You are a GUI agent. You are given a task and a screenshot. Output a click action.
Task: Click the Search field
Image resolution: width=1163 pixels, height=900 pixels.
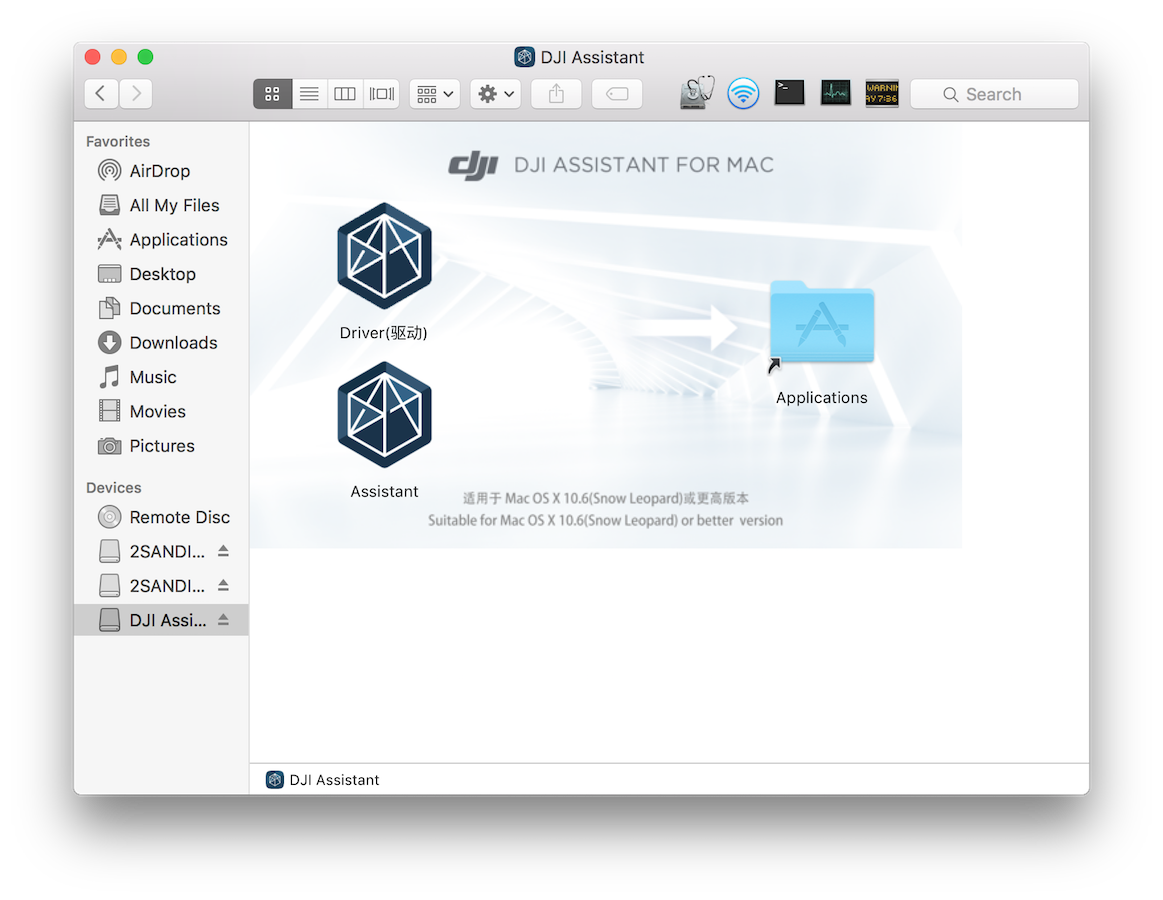click(x=994, y=94)
